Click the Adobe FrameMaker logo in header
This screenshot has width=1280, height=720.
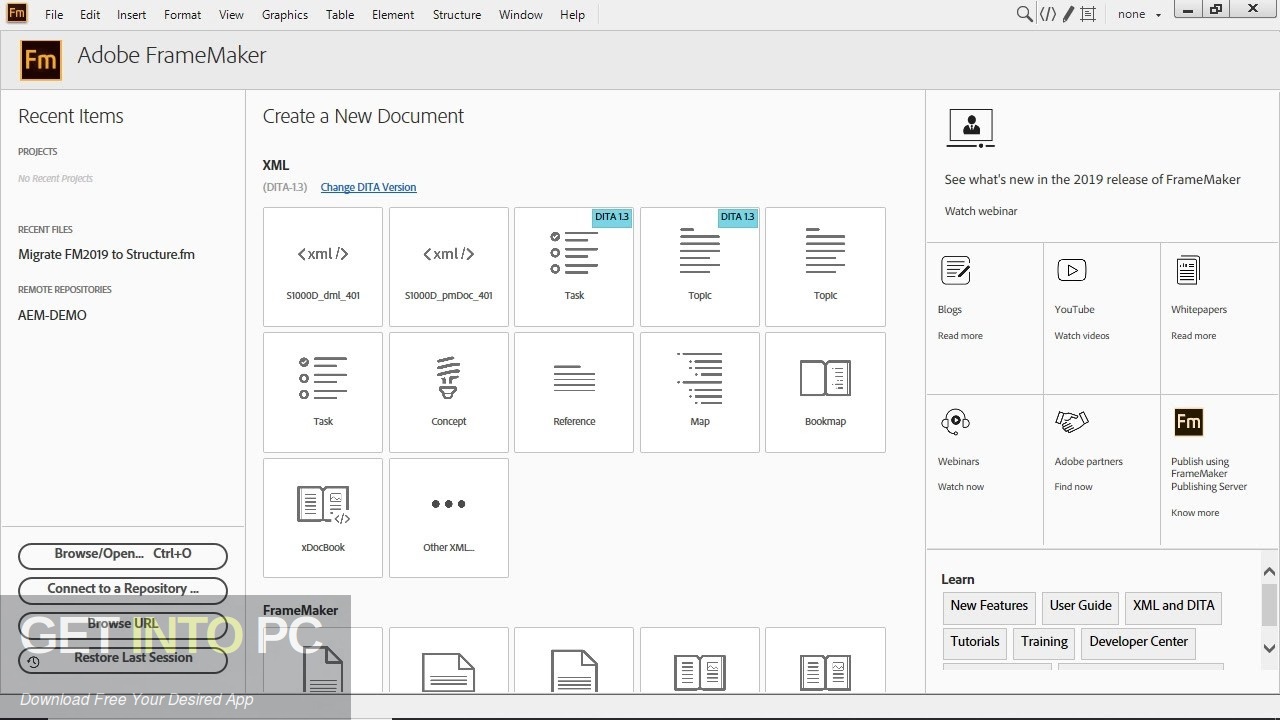click(41, 60)
